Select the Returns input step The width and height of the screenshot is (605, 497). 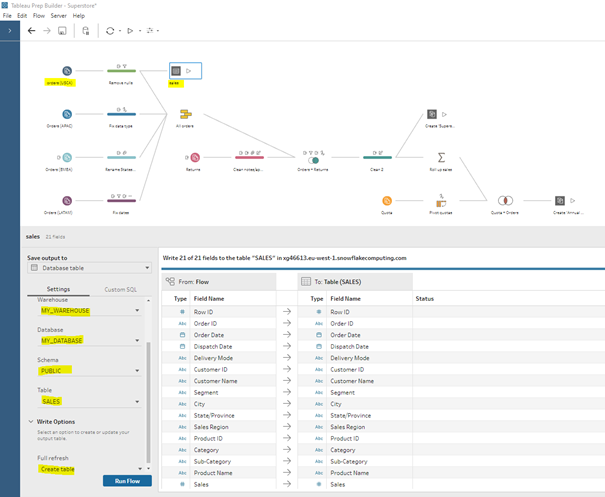(195, 157)
